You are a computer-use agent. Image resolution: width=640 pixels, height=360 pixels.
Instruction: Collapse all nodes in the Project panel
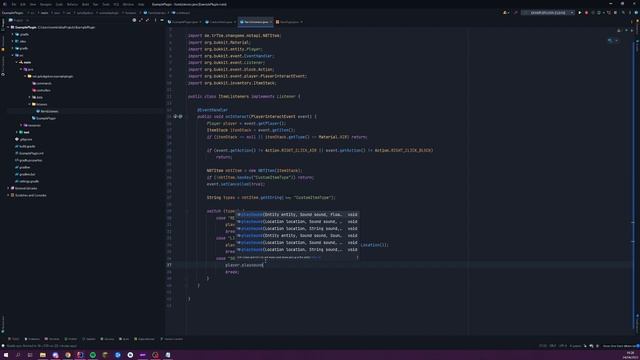tap(147, 20)
